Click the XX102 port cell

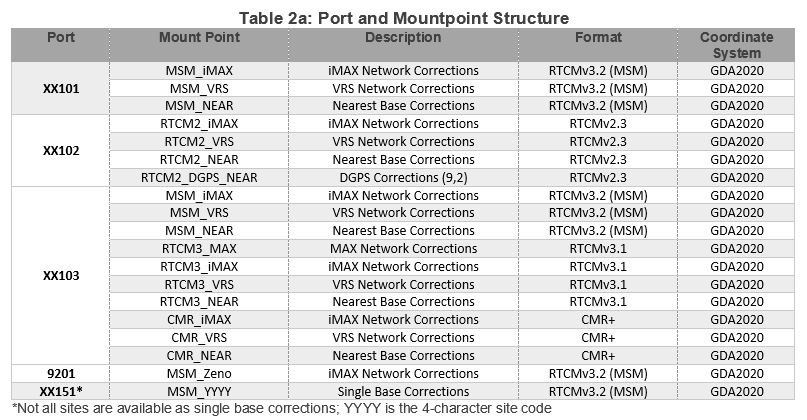point(61,151)
